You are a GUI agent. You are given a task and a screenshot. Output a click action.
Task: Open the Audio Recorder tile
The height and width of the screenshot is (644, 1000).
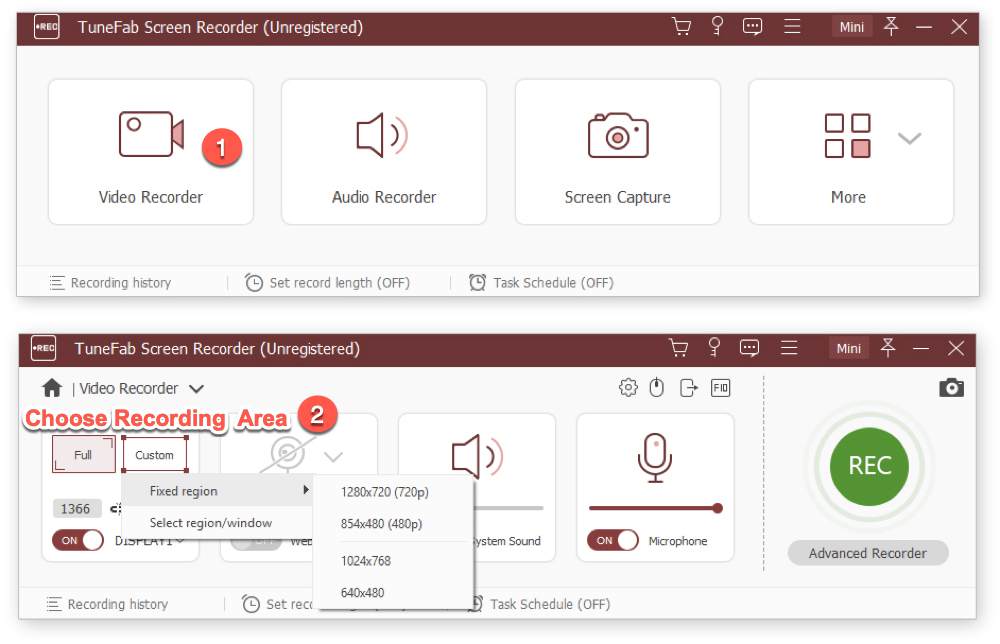coord(384,152)
